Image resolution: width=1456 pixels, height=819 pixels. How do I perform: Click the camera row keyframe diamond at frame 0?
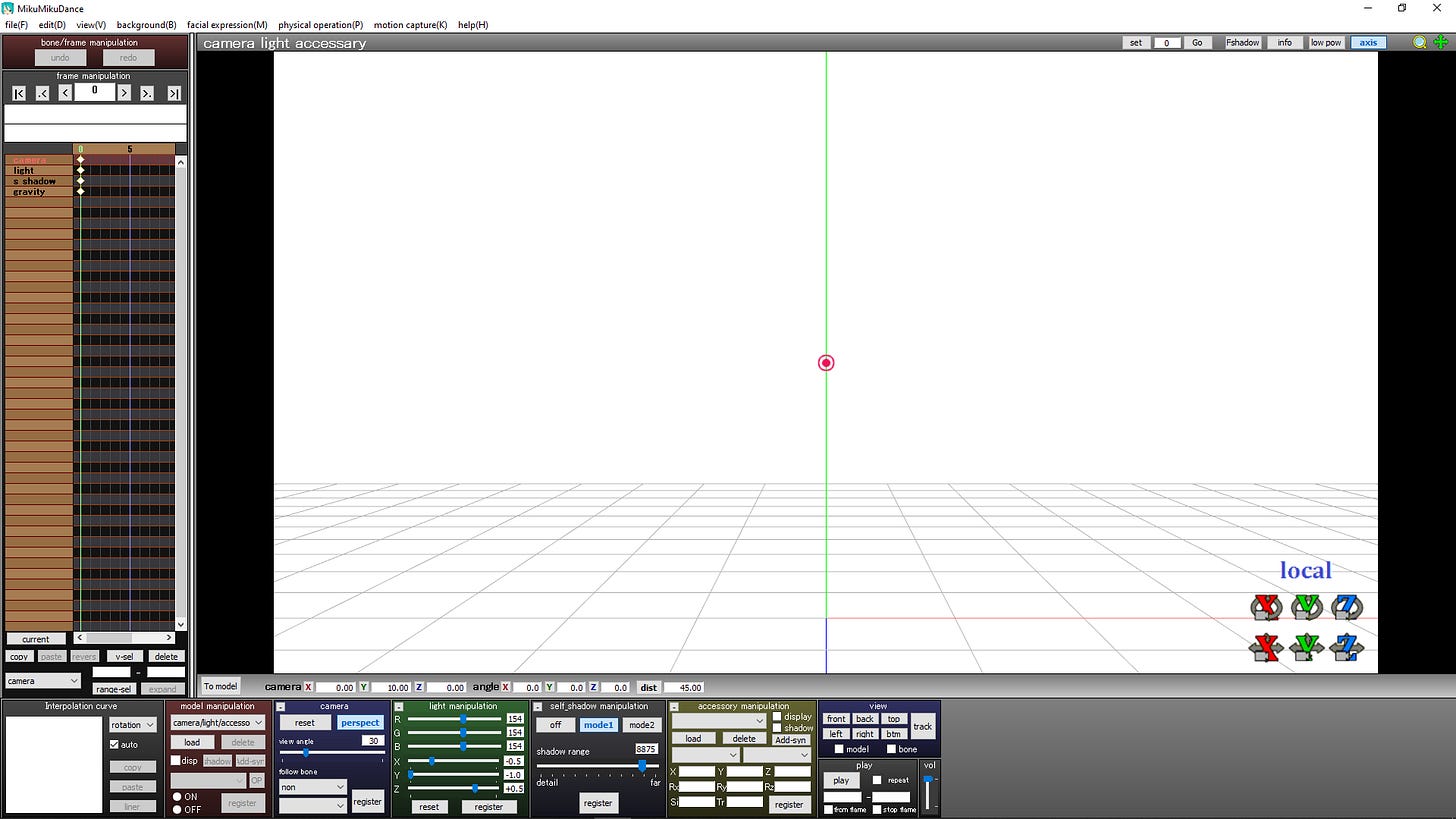coord(81,160)
